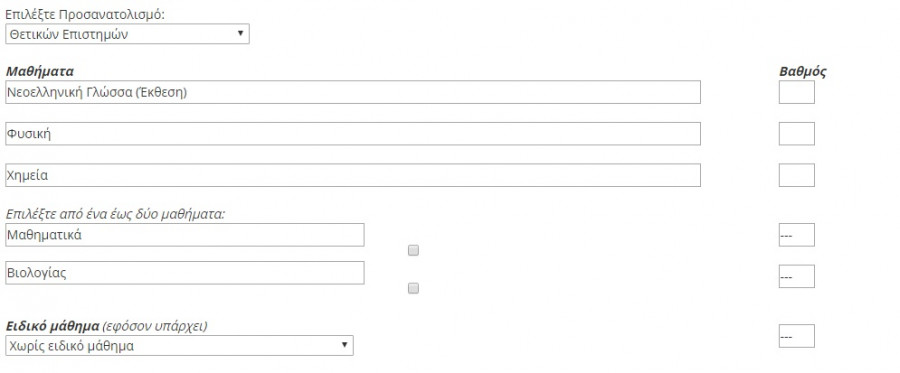
Task: Click the Μαθηματικά grade box showing dashes
Action: tap(797, 235)
